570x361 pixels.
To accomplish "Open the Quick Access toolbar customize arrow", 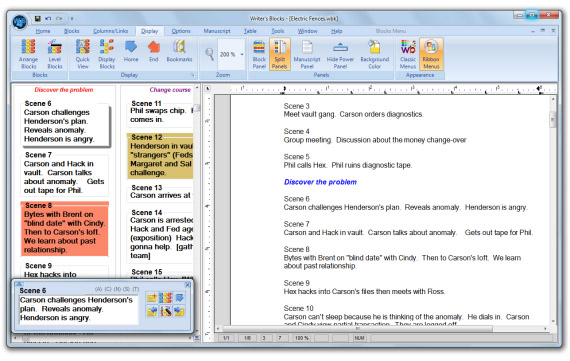I will tap(72, 18).
